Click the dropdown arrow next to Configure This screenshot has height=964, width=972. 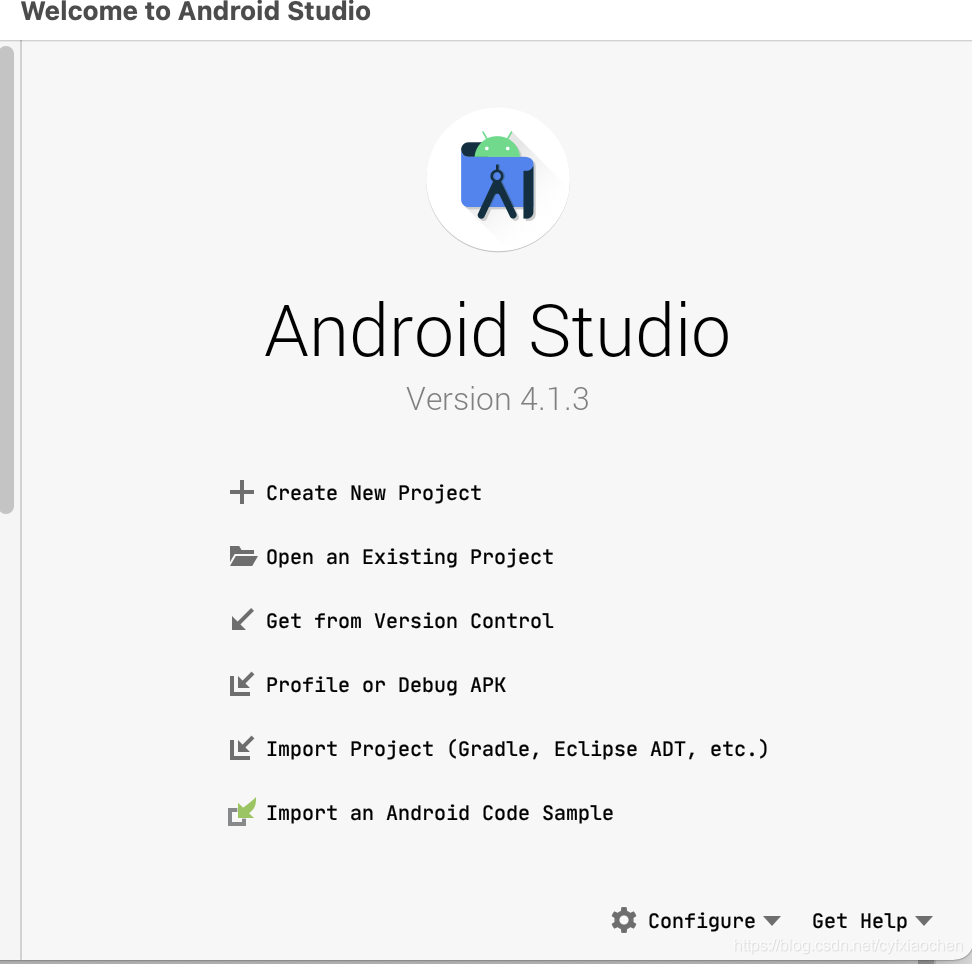(x=772, y=921)
